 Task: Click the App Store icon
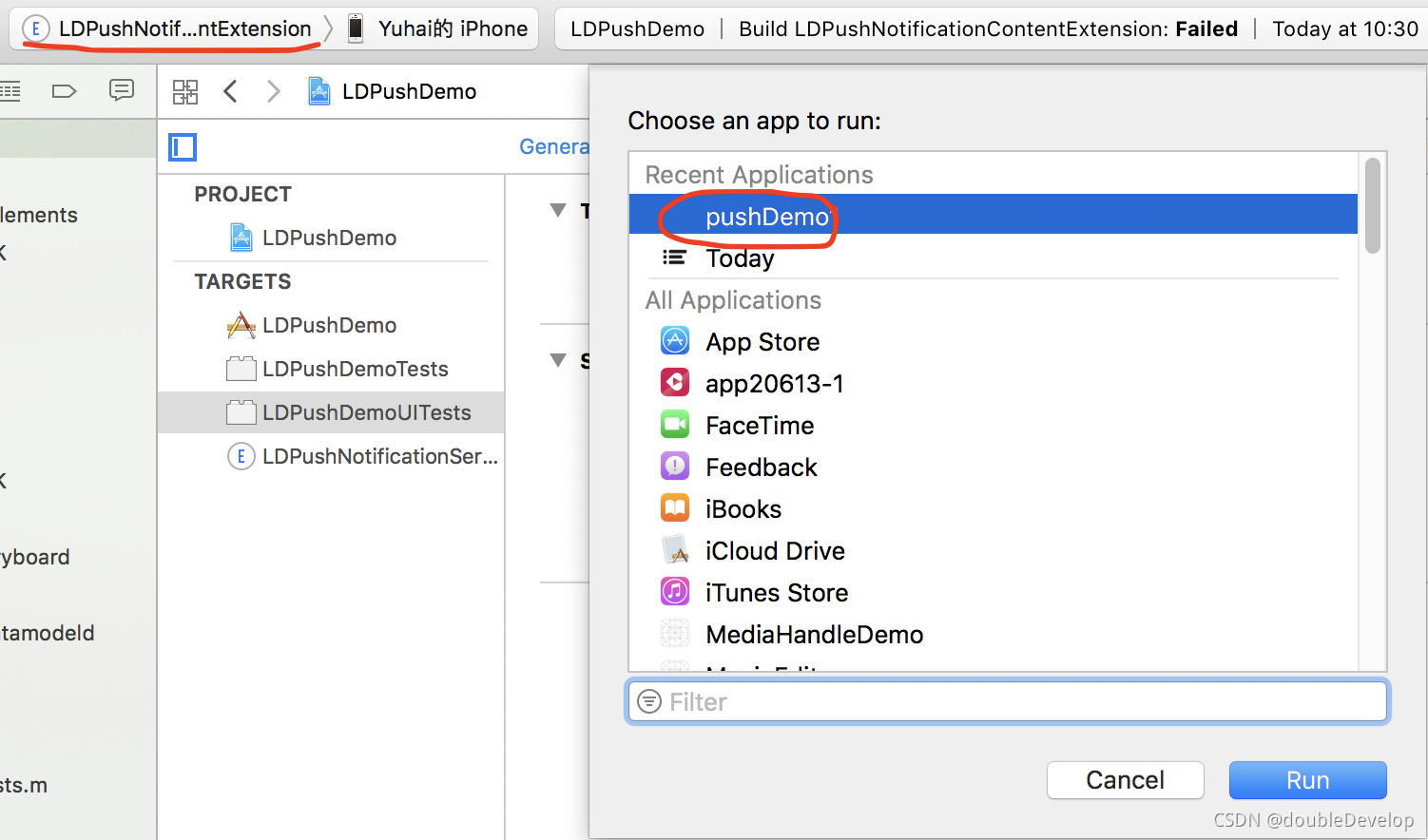[675, 340]
